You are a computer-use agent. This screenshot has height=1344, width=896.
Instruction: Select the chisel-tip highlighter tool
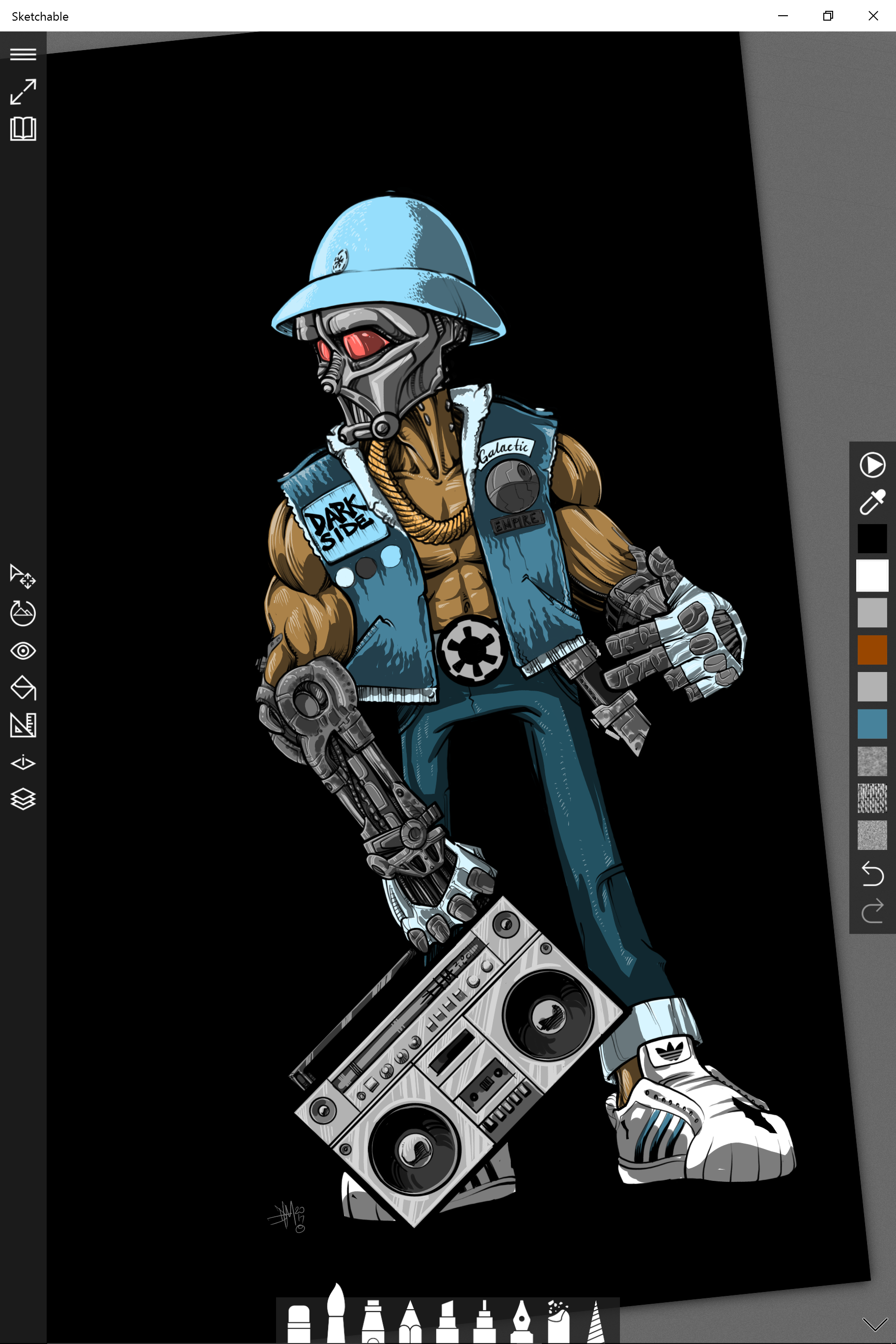pos(447,1321)
